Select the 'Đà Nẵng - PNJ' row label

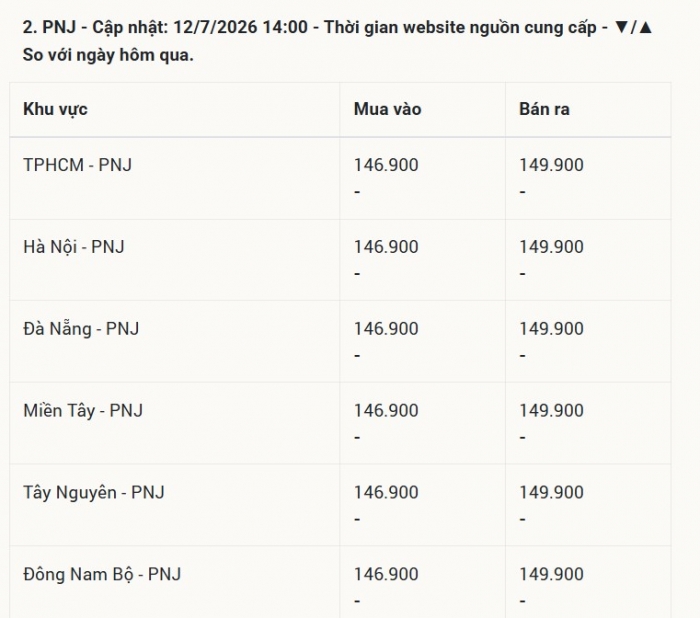pos(81,329)
